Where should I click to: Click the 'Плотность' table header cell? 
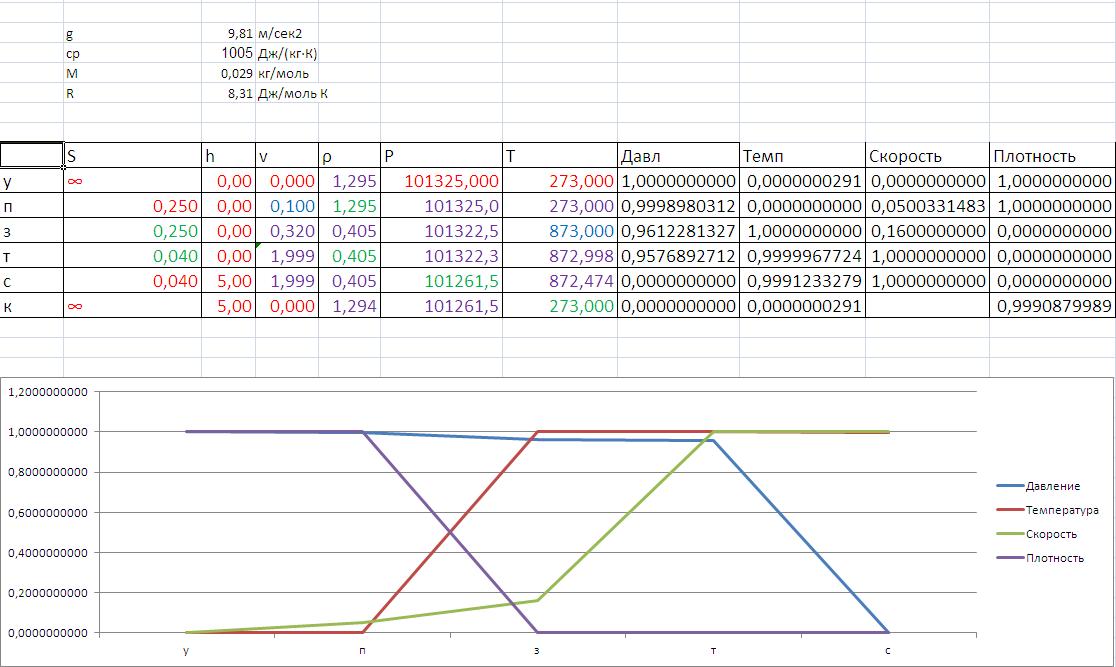(x=1051, y=155)
